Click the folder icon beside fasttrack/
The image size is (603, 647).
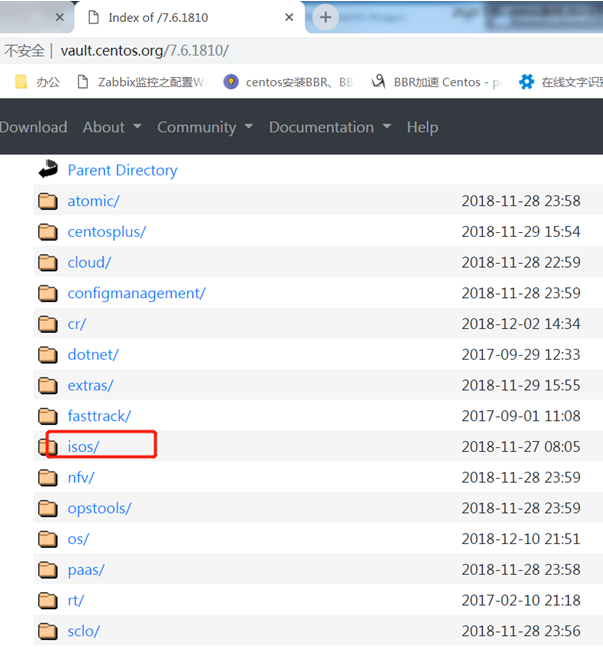tap(48, 416)
